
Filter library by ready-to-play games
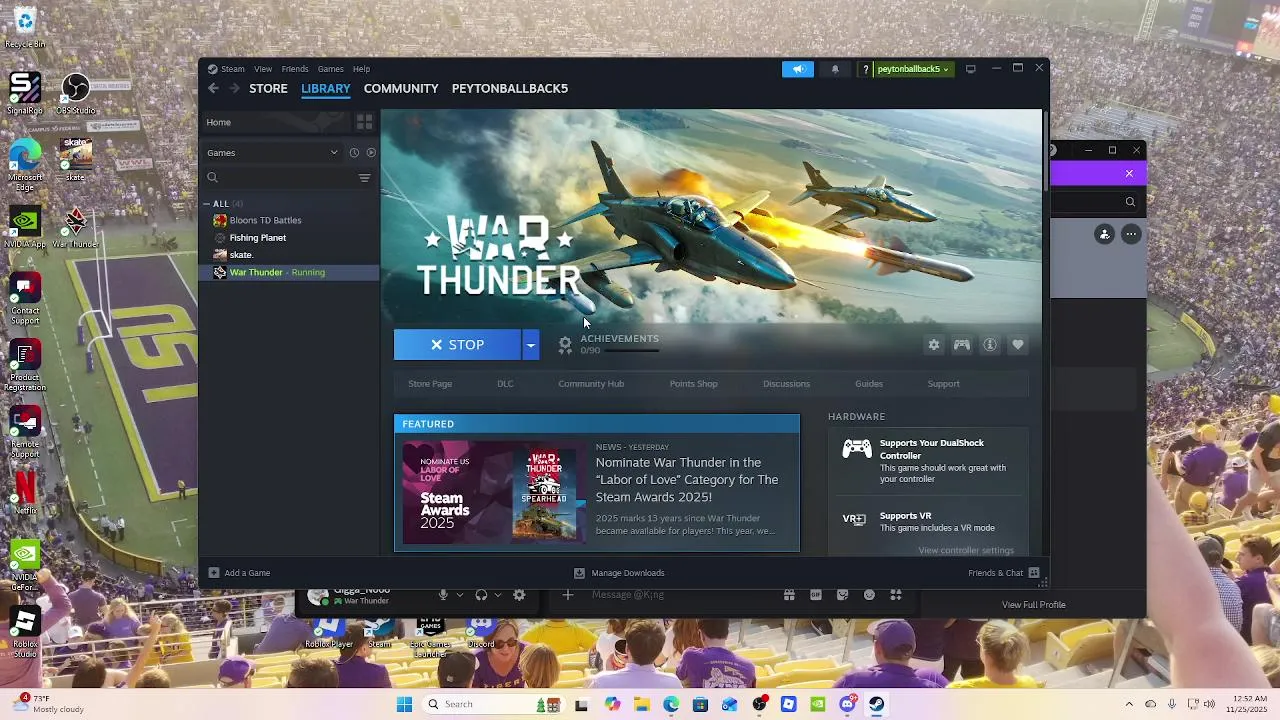[371, 153]
